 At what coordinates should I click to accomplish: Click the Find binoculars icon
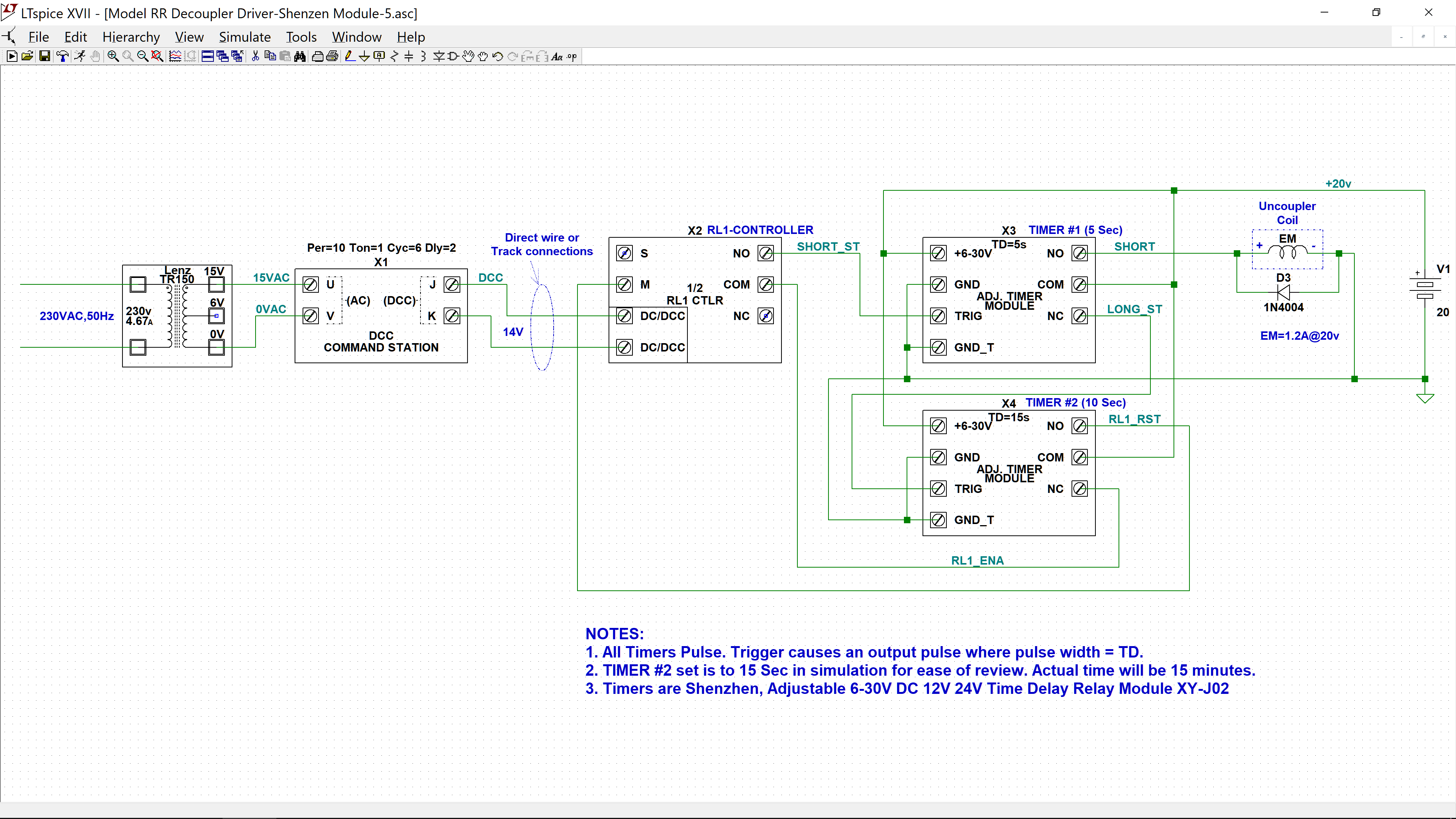(300, 56)
